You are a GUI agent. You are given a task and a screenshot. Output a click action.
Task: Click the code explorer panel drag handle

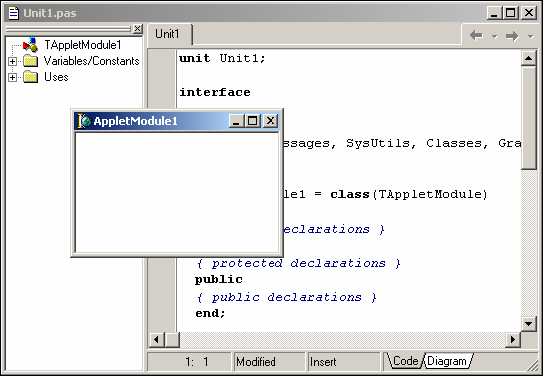pyautogui.click(x=69, y=29)
